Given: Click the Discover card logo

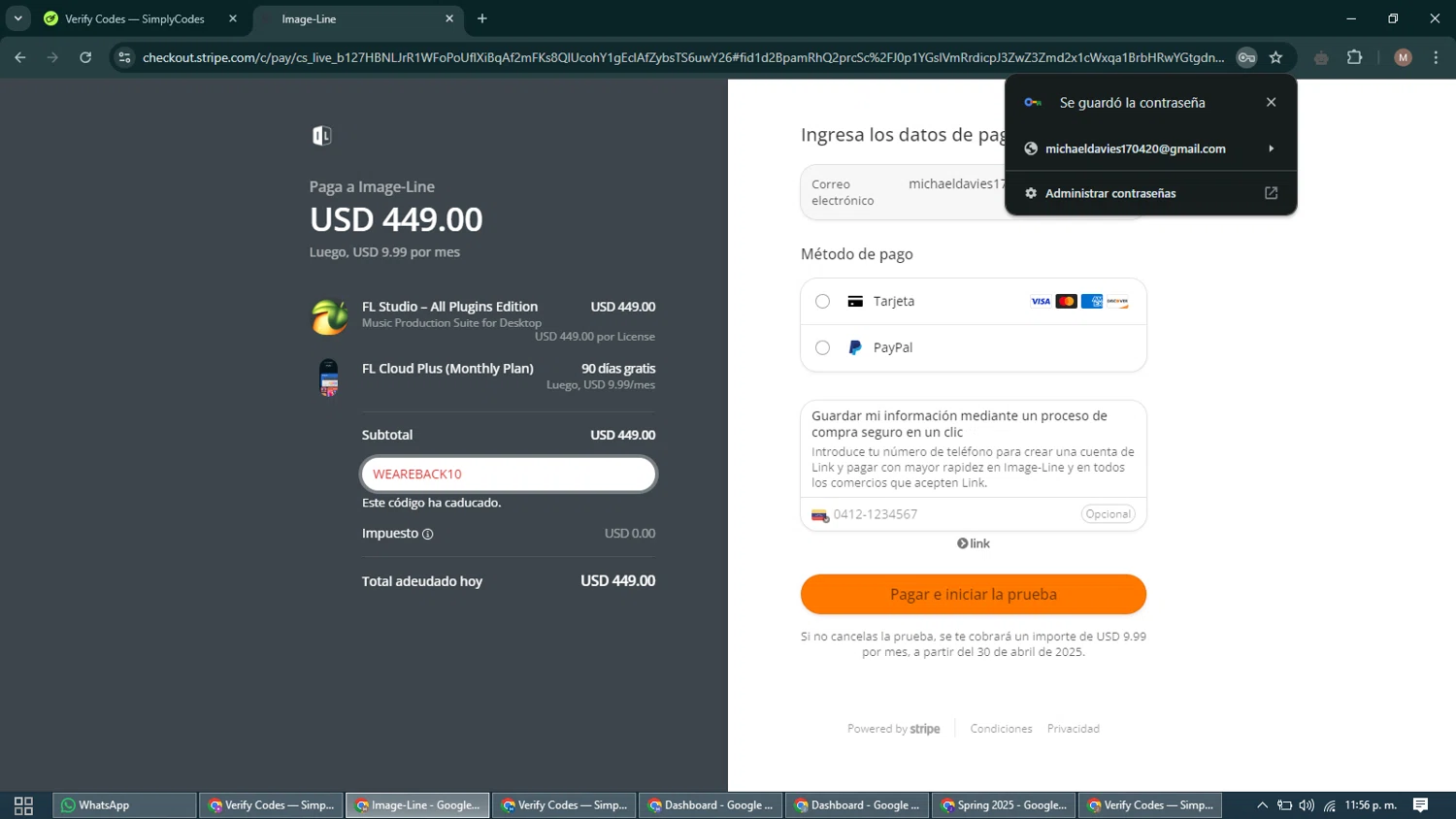Looking at the screenshot, I should click(1117, 302).
